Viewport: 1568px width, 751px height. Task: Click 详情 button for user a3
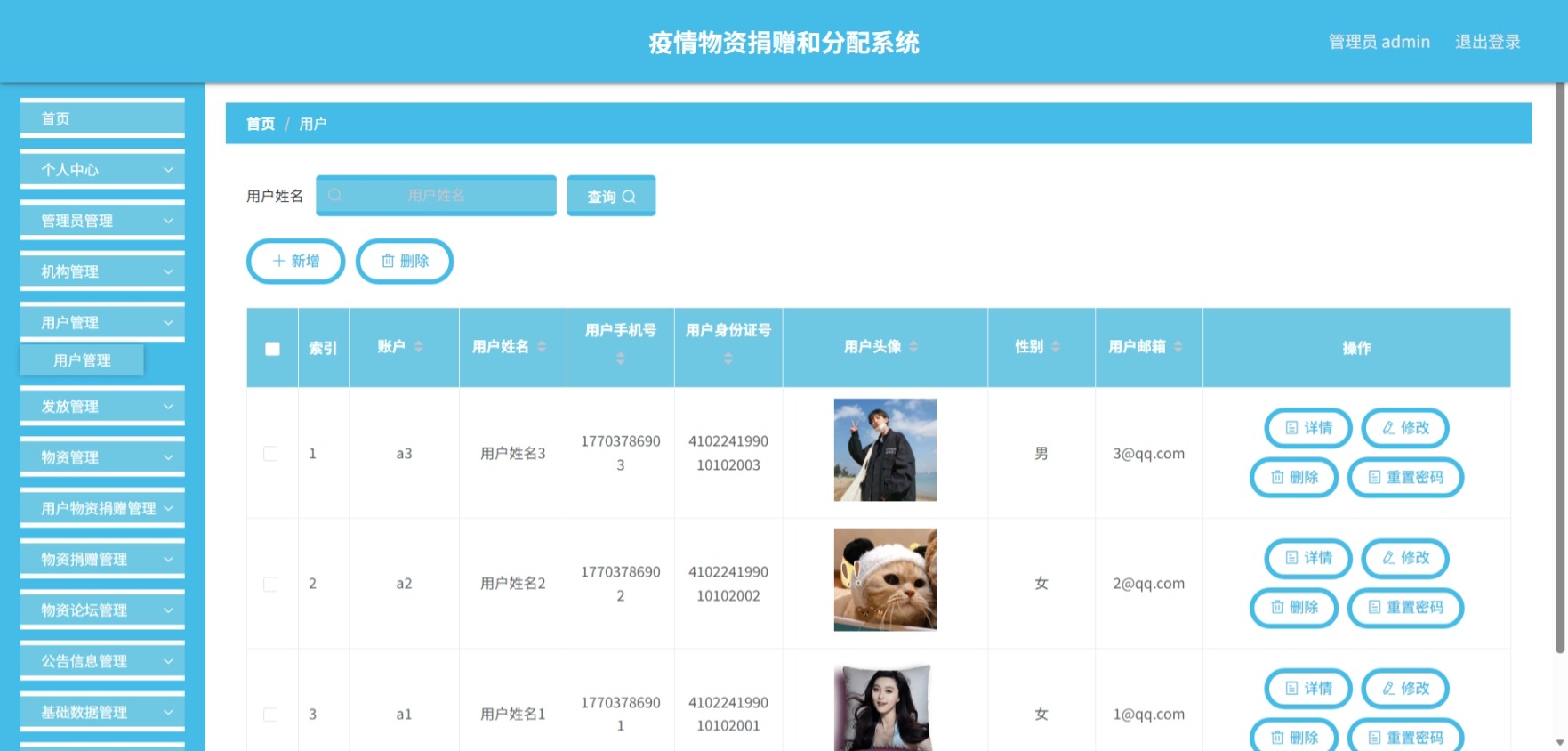pos(1308,428)
